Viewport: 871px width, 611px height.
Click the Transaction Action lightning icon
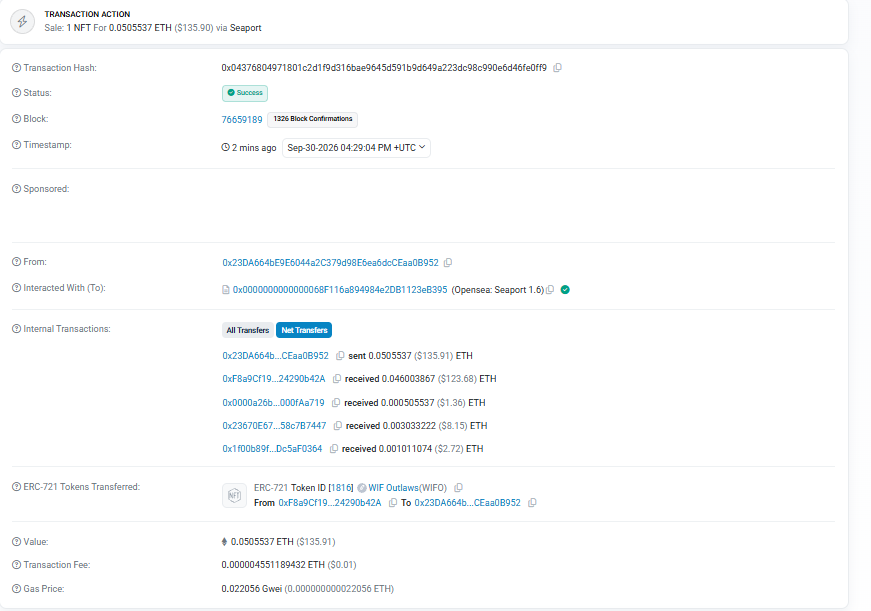coord(22,22)
